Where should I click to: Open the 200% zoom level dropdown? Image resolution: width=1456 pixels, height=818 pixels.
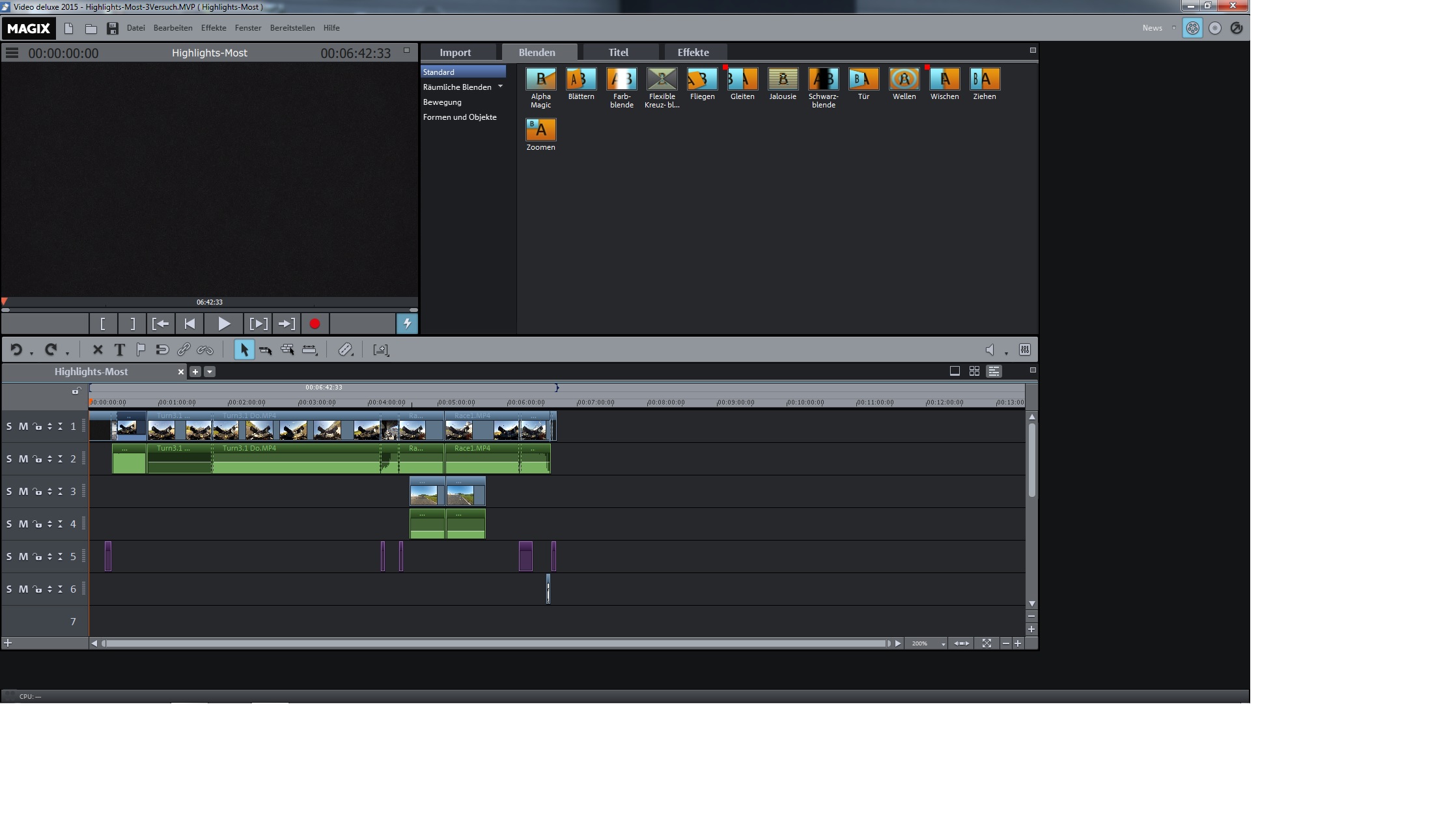(x=943, y=643)
